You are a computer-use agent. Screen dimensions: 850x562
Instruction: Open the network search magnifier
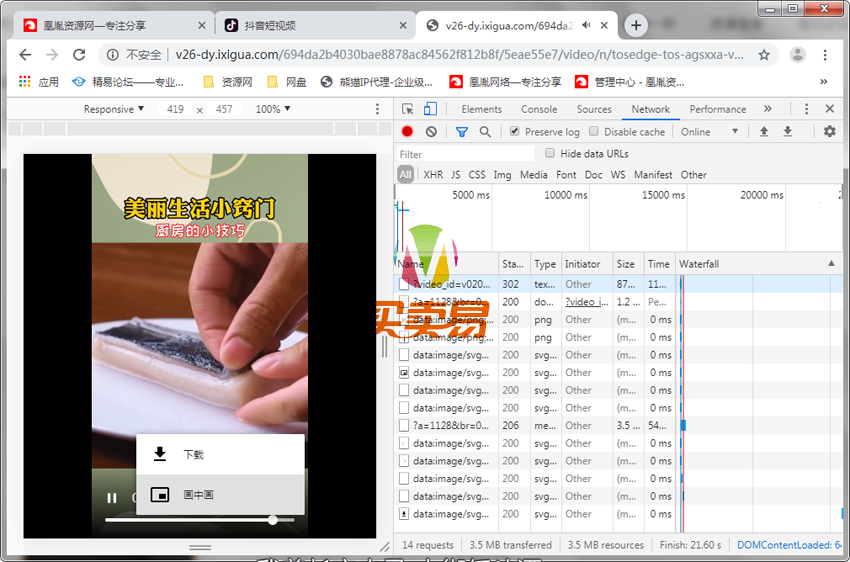tap(485, 132)
